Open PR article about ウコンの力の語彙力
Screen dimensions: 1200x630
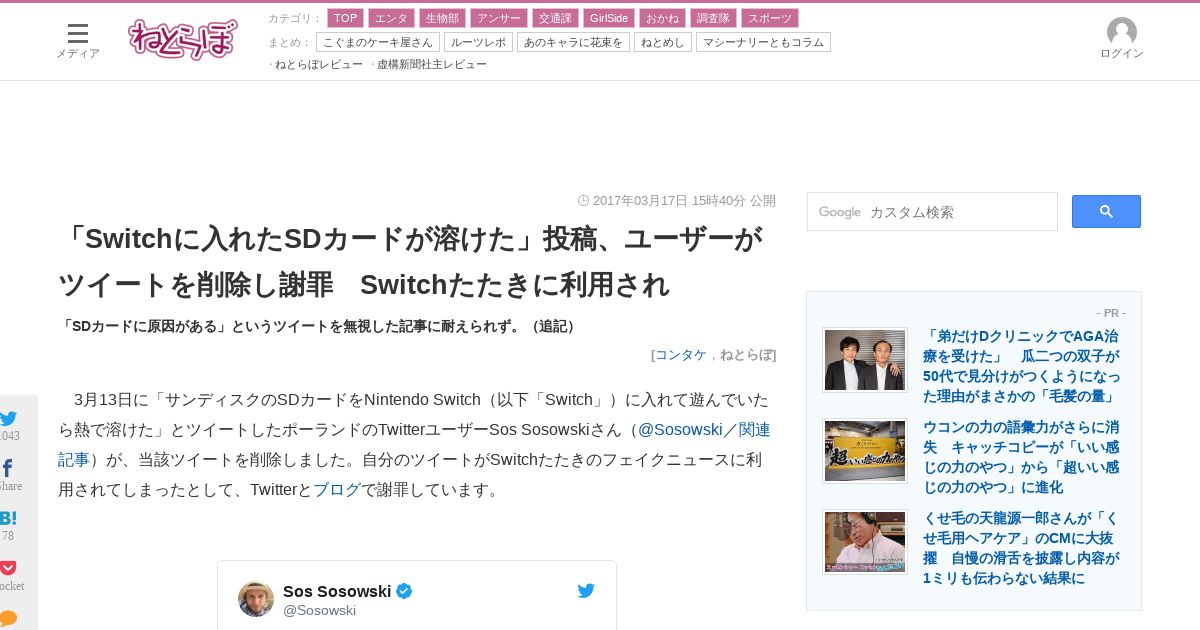coord(1022,457)
